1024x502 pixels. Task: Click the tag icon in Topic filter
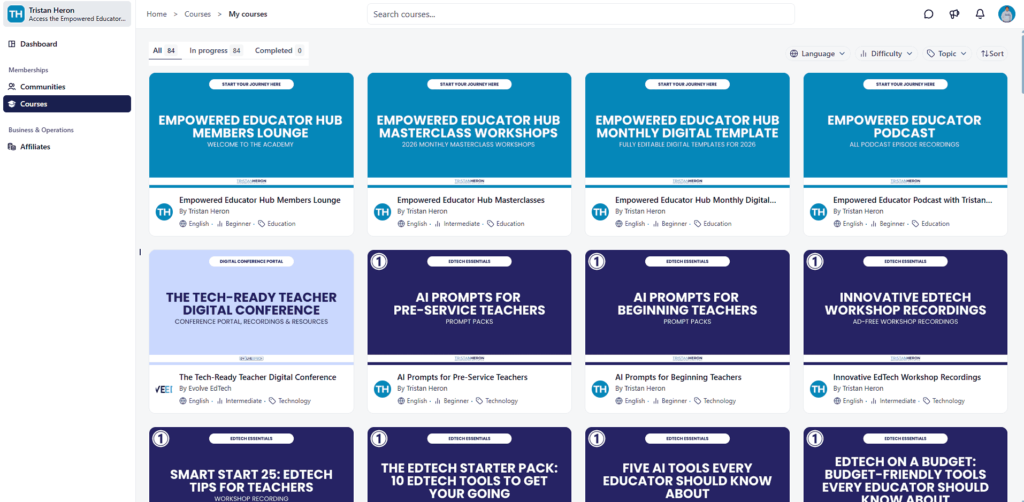pyautogui.click(x=931, y=54)
